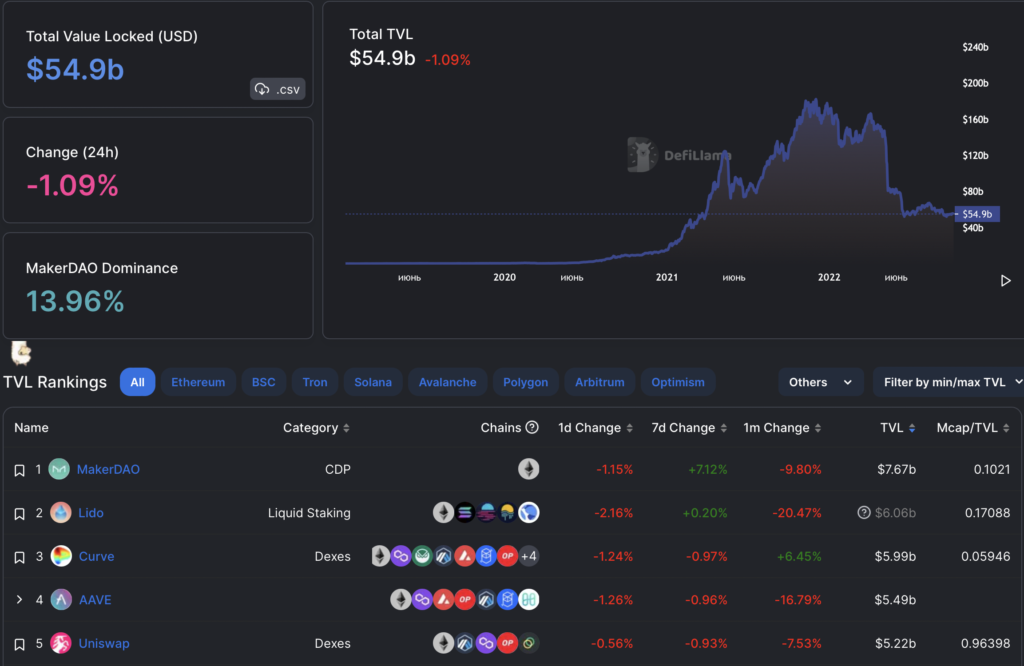Open the MakerDAO protocol link
This screenshot has width=1024, height=666.
[108, 469]
